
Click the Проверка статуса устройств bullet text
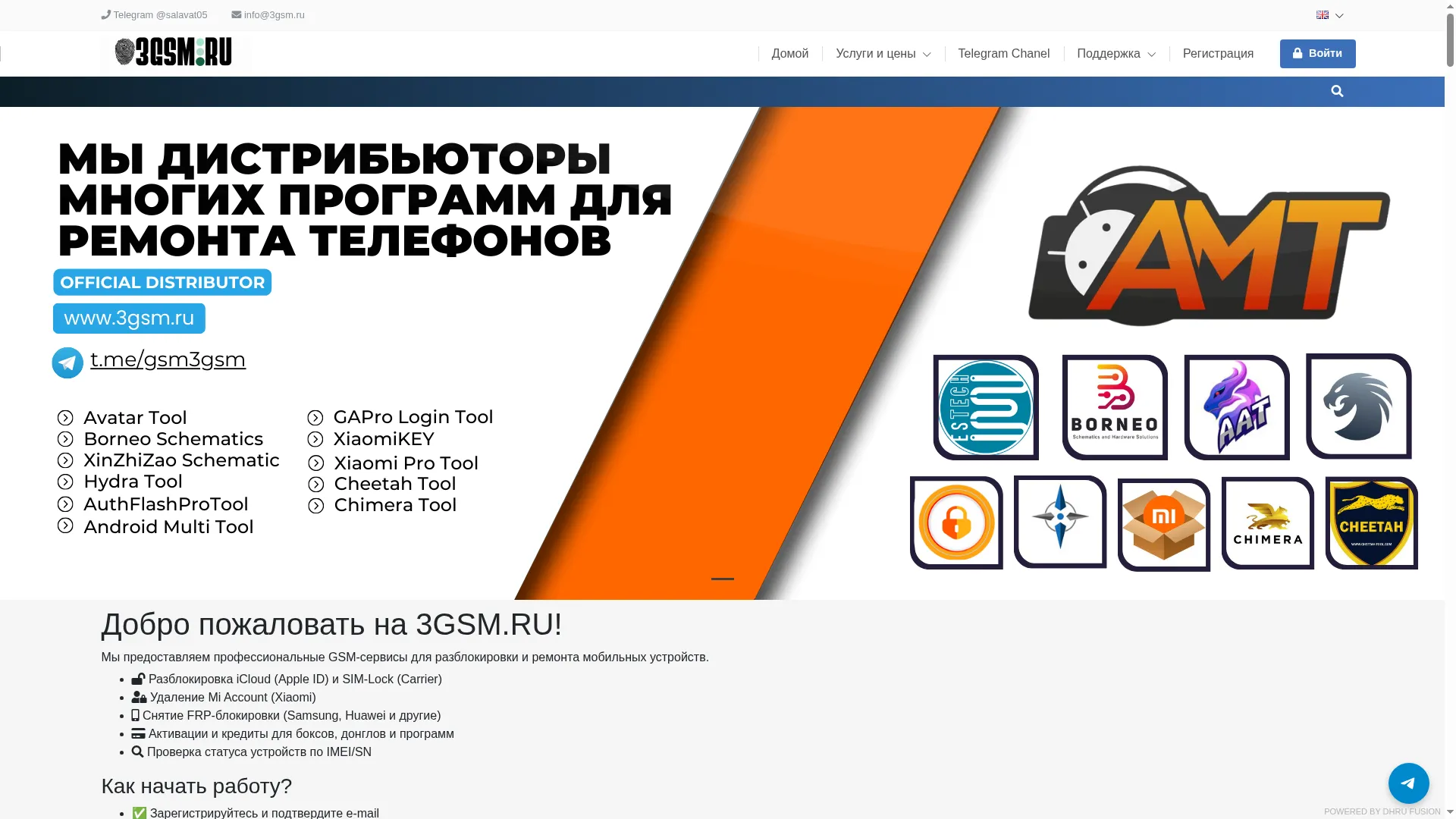pos(259,752)
